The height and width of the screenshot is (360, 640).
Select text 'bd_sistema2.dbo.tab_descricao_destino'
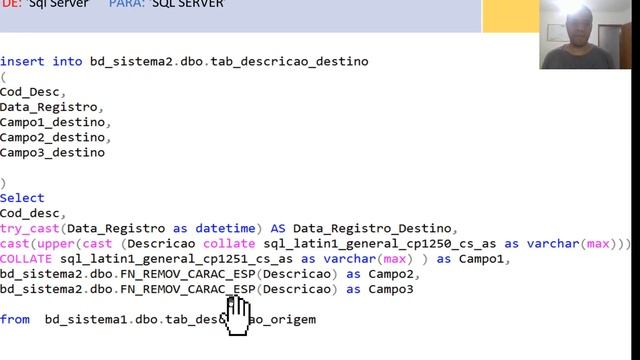click(229, 62)
